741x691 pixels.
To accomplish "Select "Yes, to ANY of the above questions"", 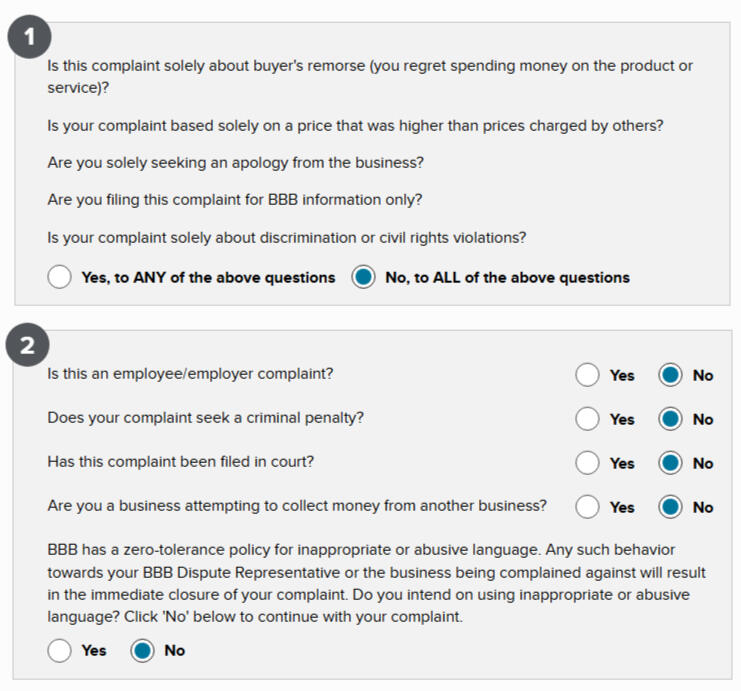I will (60, 277).
